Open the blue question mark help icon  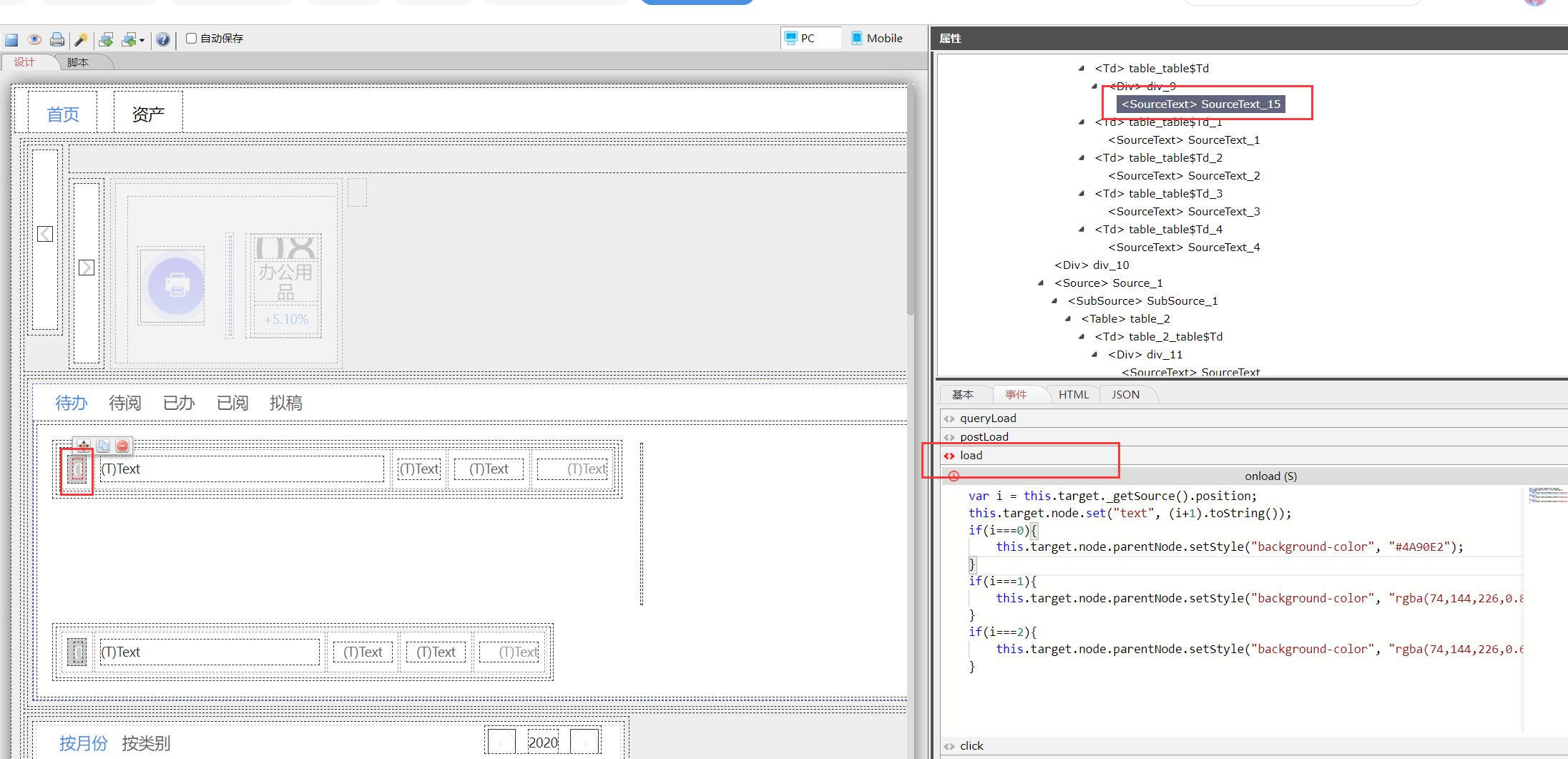pyautogui.click(x=163, y=39)
